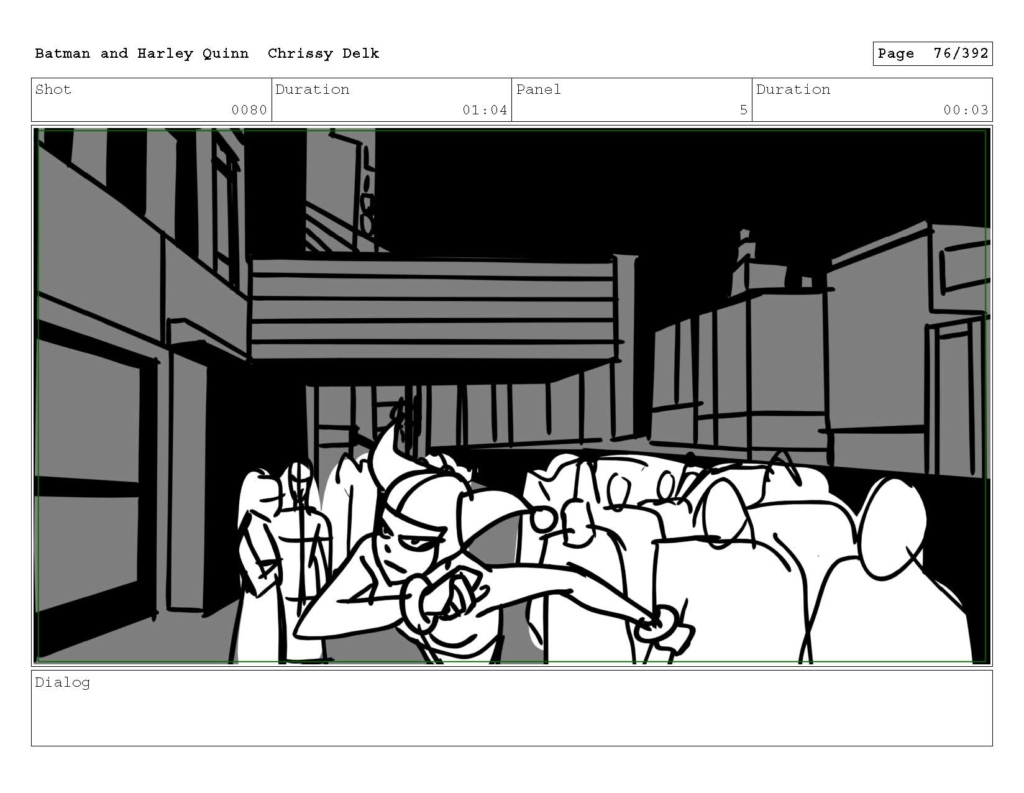Select the shot number '0080'

(249, 110)
